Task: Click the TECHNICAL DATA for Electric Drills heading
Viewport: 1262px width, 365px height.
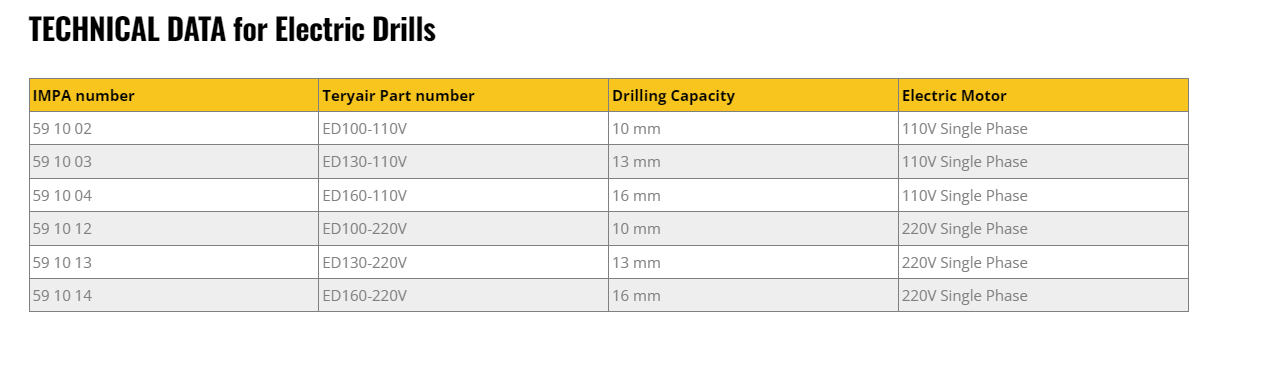Action: pos(232,29)
